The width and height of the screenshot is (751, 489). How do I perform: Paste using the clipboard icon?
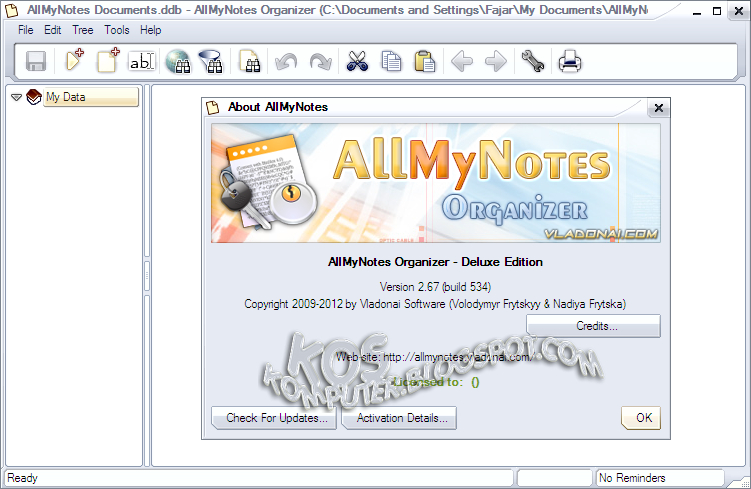click(424, 62)
